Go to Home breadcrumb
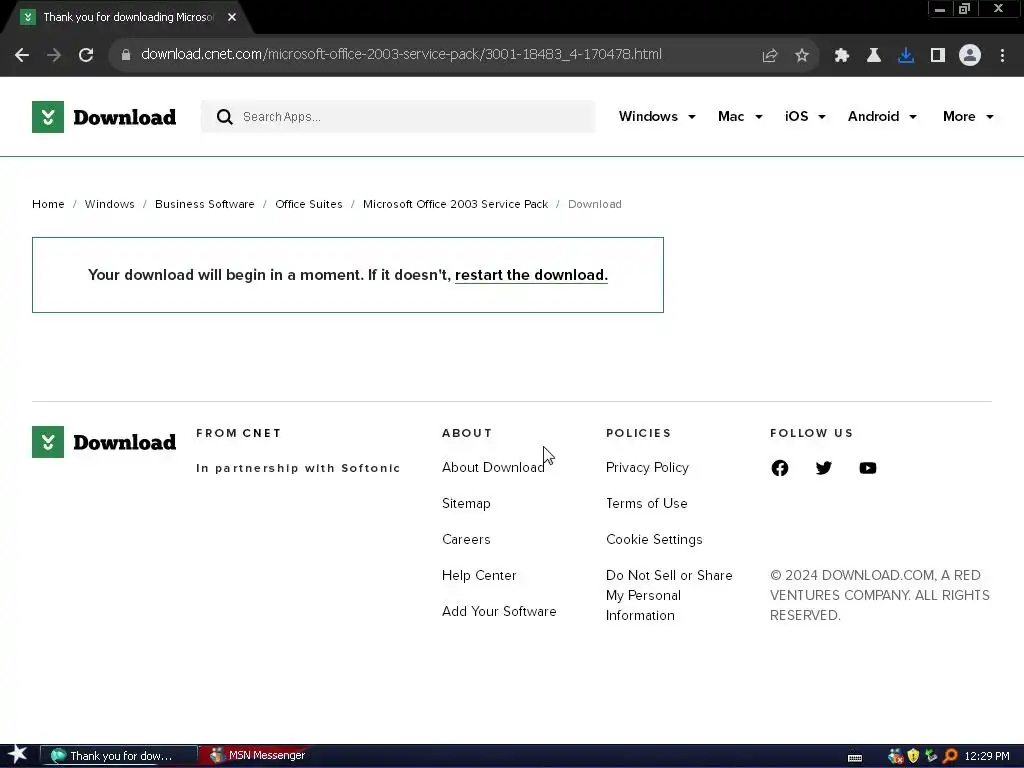 [48, 204]
